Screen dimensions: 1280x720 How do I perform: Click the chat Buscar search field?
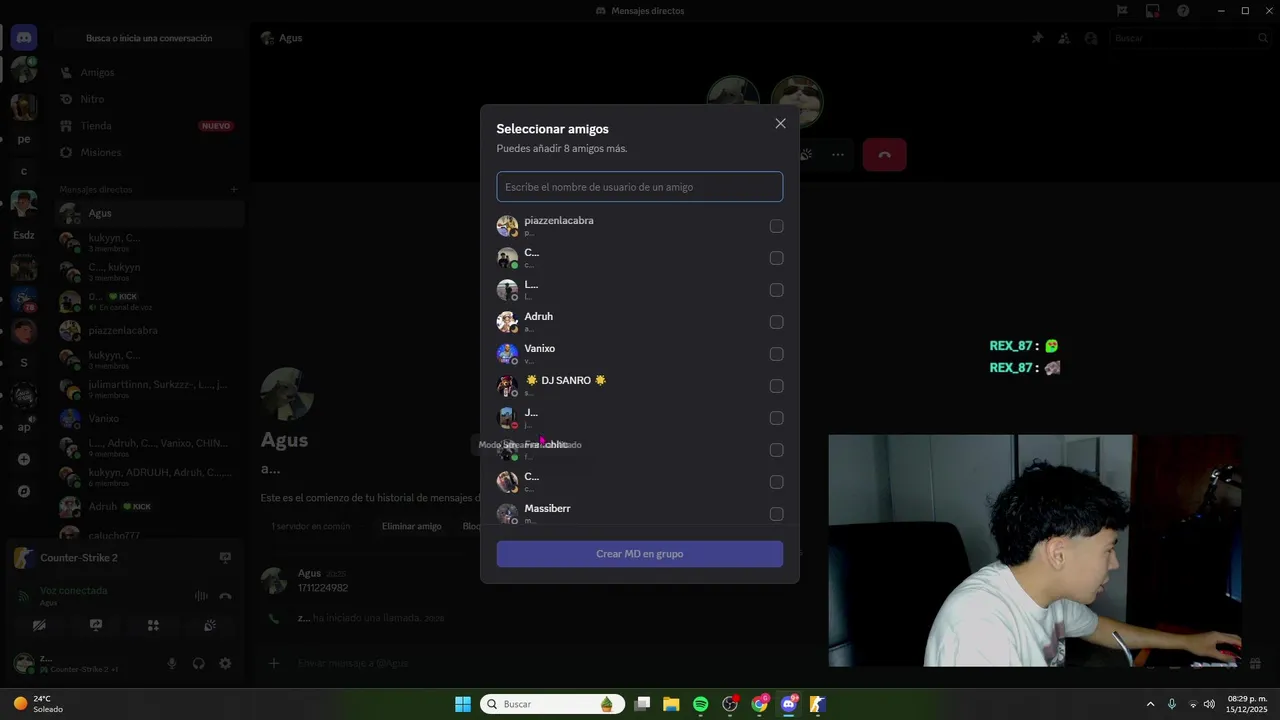[1190, 38]
